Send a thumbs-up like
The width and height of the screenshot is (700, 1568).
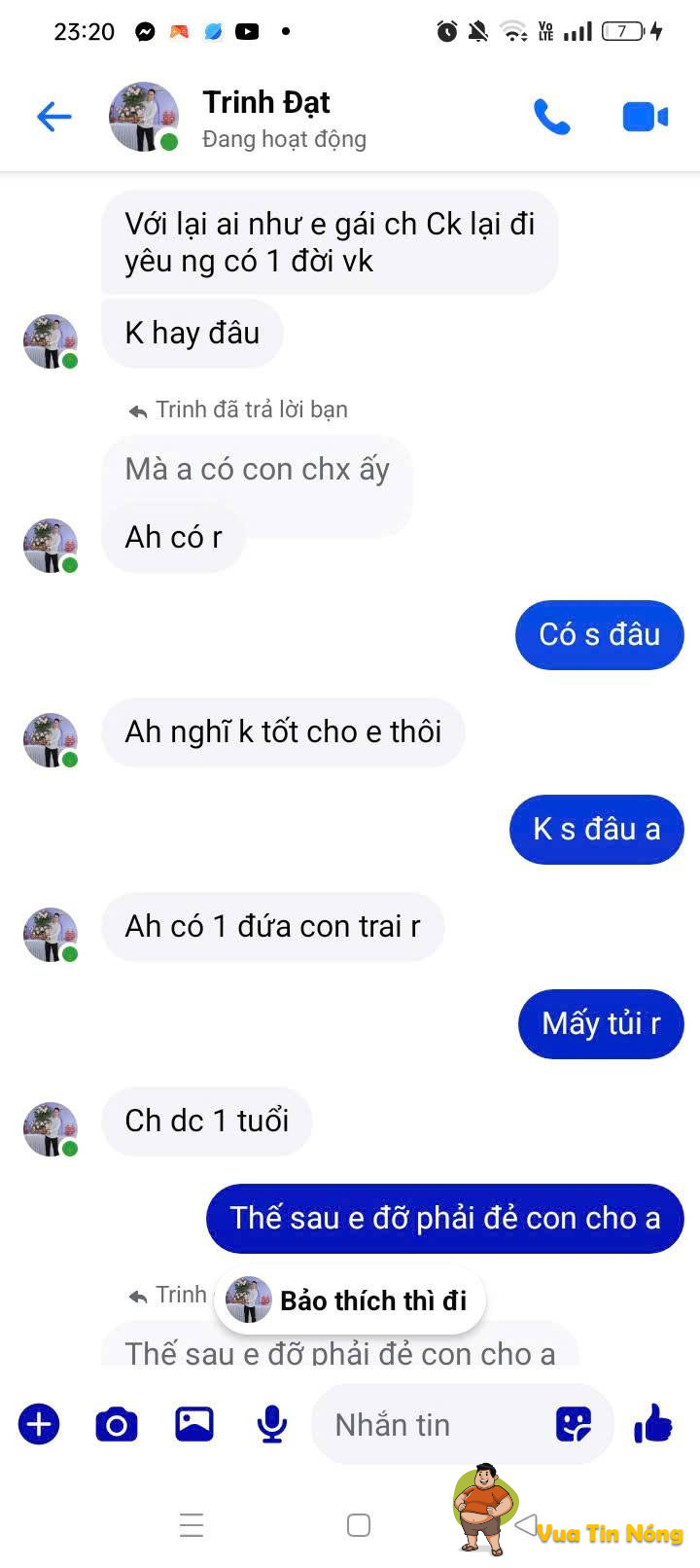coord(652,1424)
